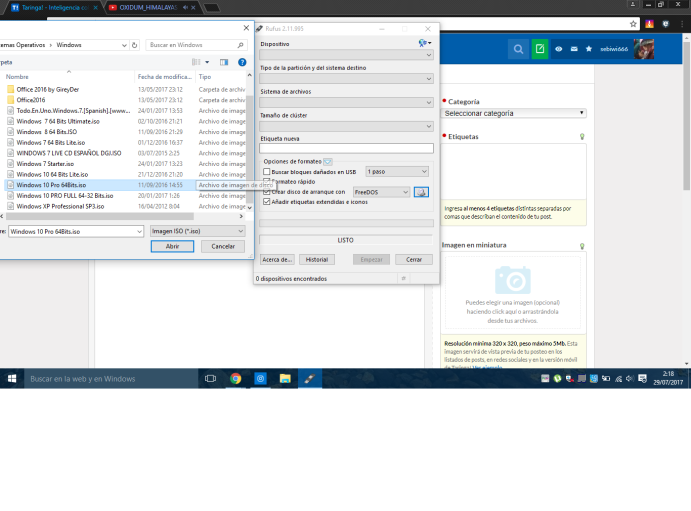Viewport: 691px width, 511px height.
Task: Open Sistema de archivos dropdown
Action: coord(346,103)
